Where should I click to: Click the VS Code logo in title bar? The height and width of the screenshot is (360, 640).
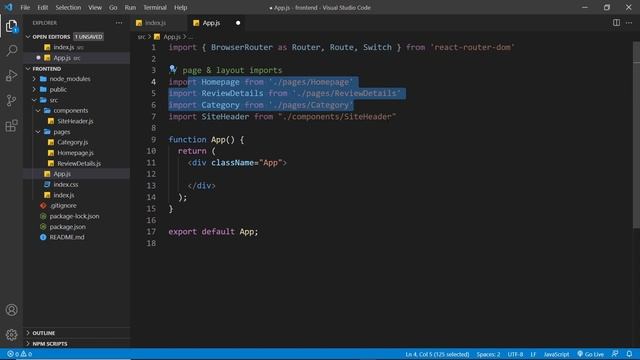(9, 7)
